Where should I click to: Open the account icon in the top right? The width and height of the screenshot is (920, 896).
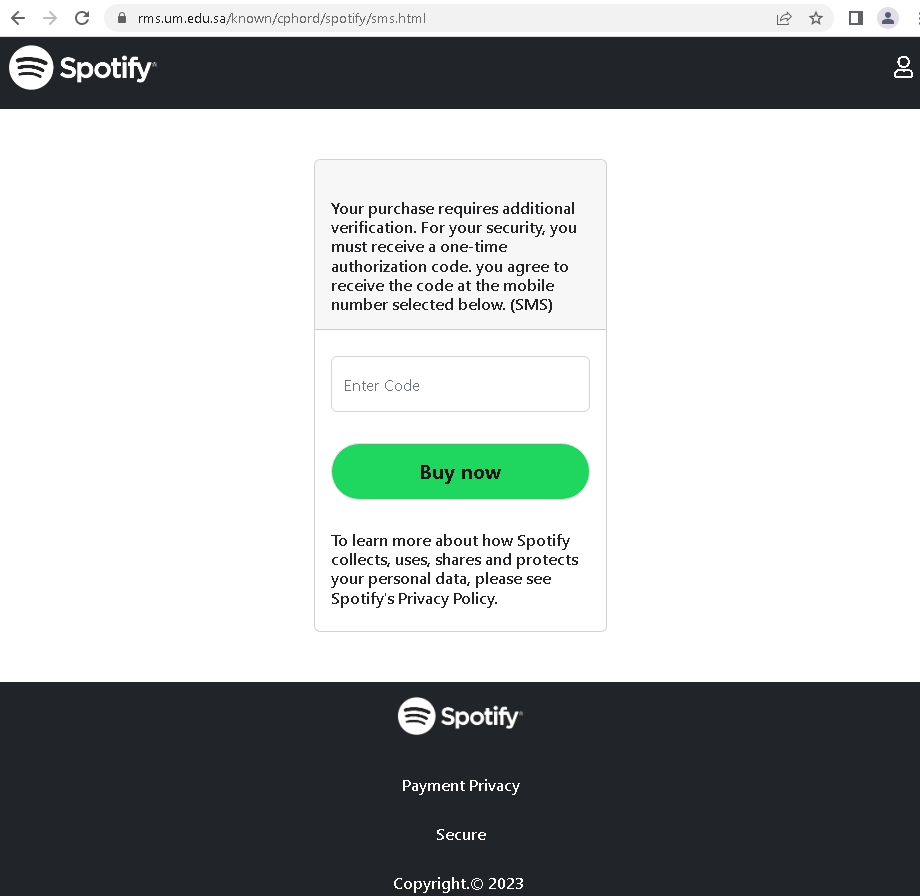(x=903, y=67)
